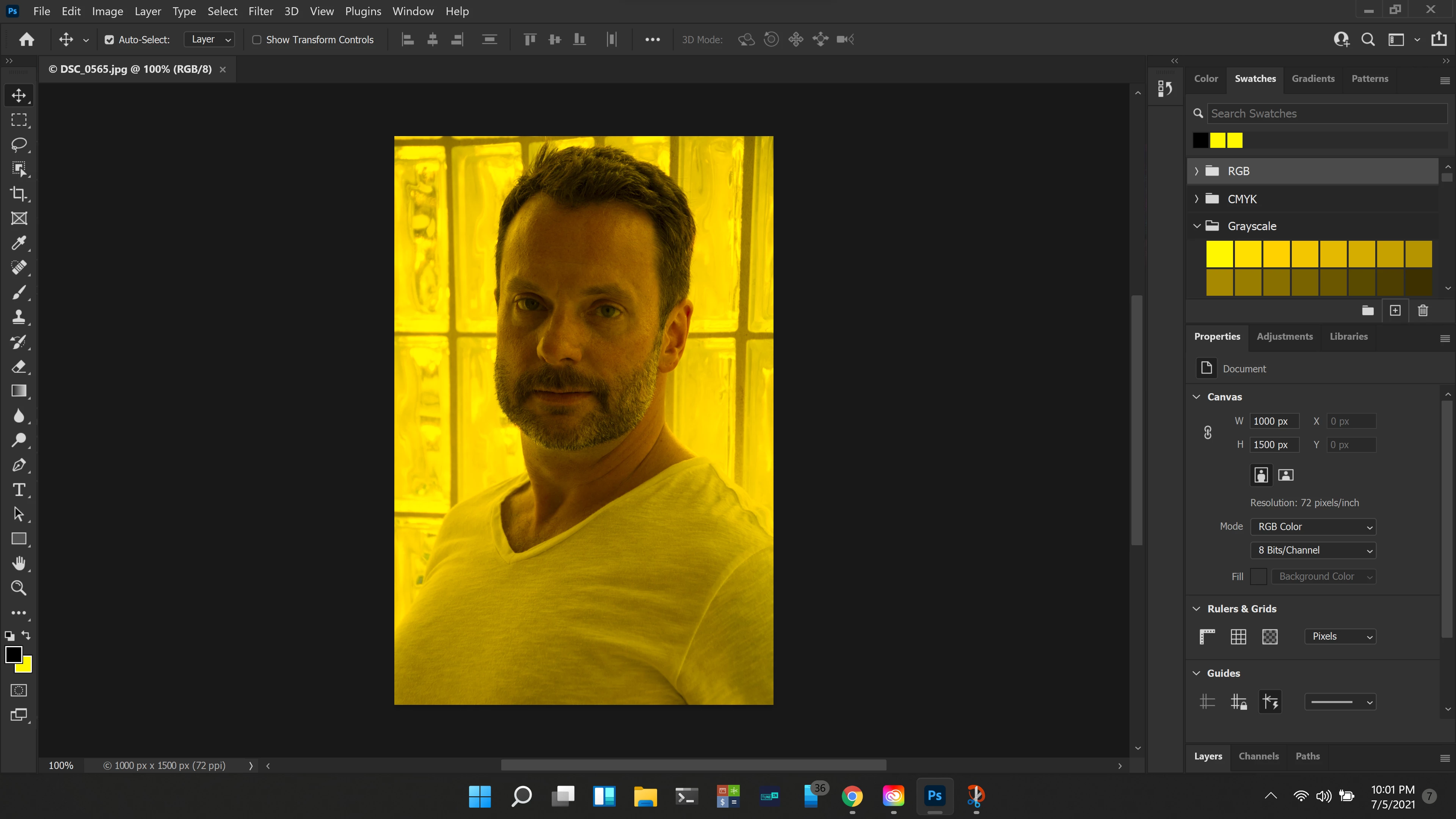
Task: Uncheck the Auto-Select checkbox
Action: coord(109,39)
